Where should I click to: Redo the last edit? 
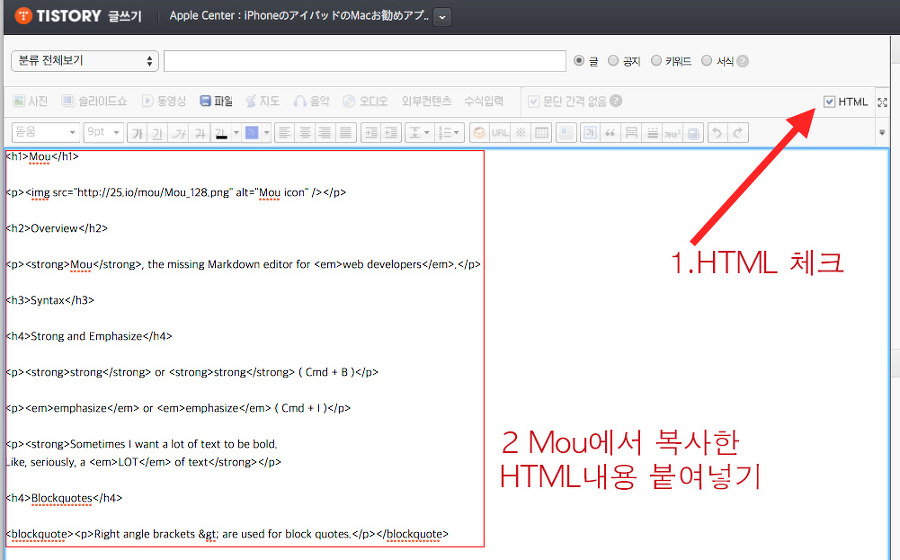738,133
